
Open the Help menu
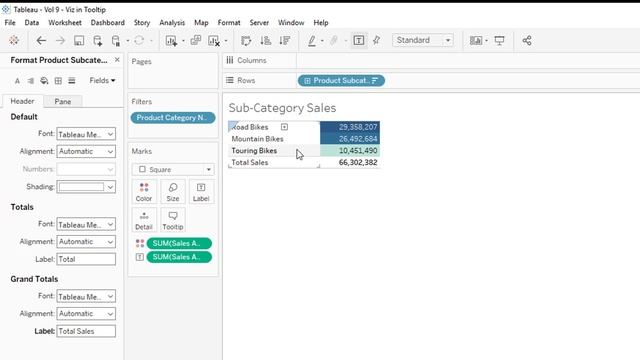[x=321, y=22]
